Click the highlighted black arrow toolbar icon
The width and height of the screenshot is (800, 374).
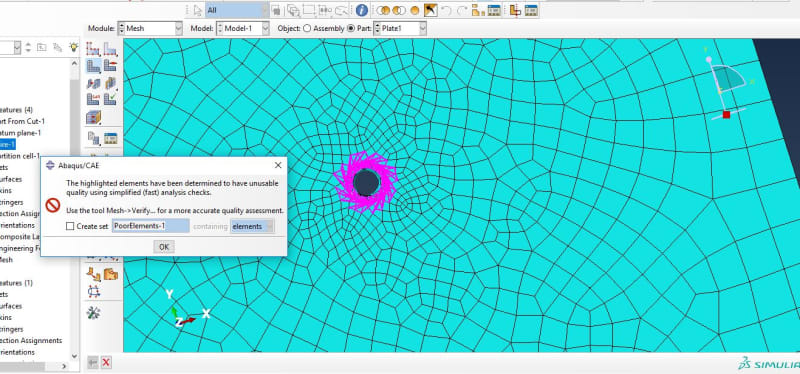[x=431, y=10]
